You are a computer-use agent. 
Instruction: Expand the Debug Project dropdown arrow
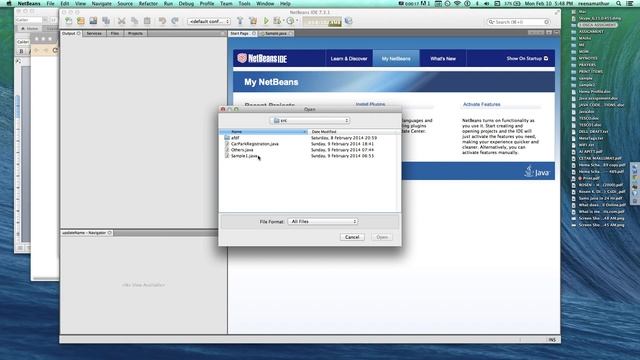point(283,21)
